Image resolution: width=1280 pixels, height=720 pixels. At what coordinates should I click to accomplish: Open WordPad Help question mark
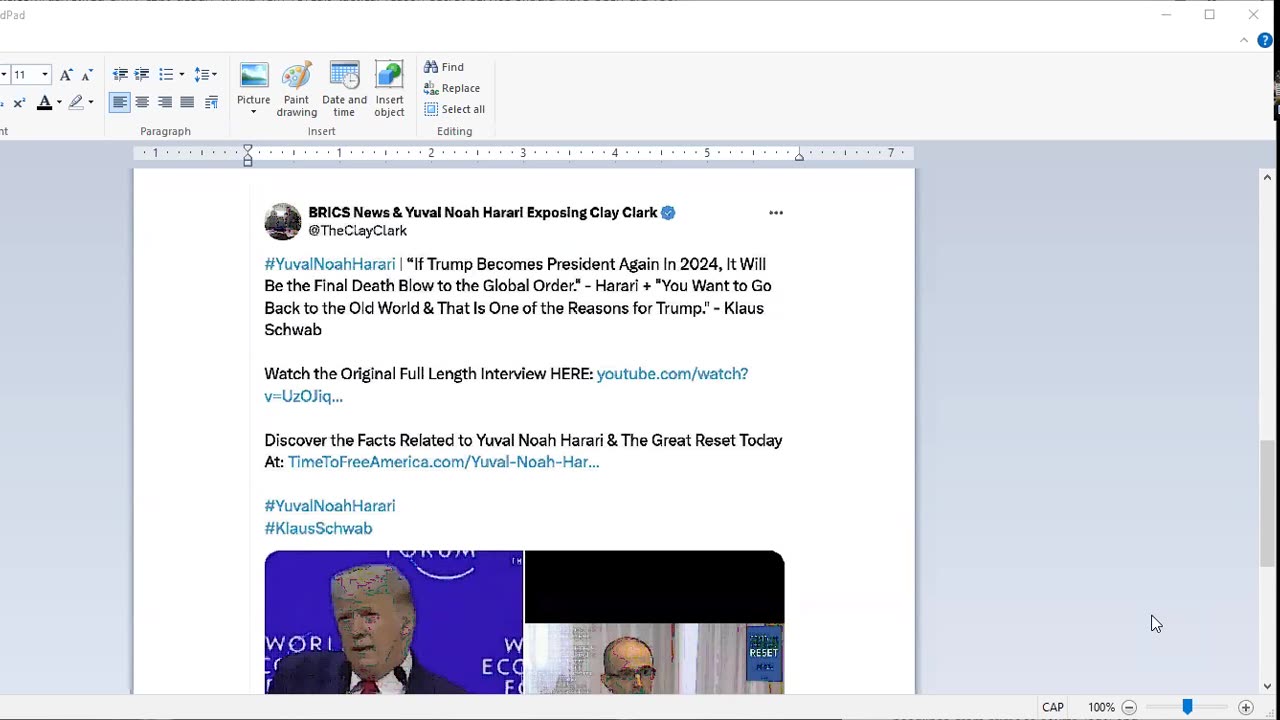pyautogui.click(x=1265, y=41)
